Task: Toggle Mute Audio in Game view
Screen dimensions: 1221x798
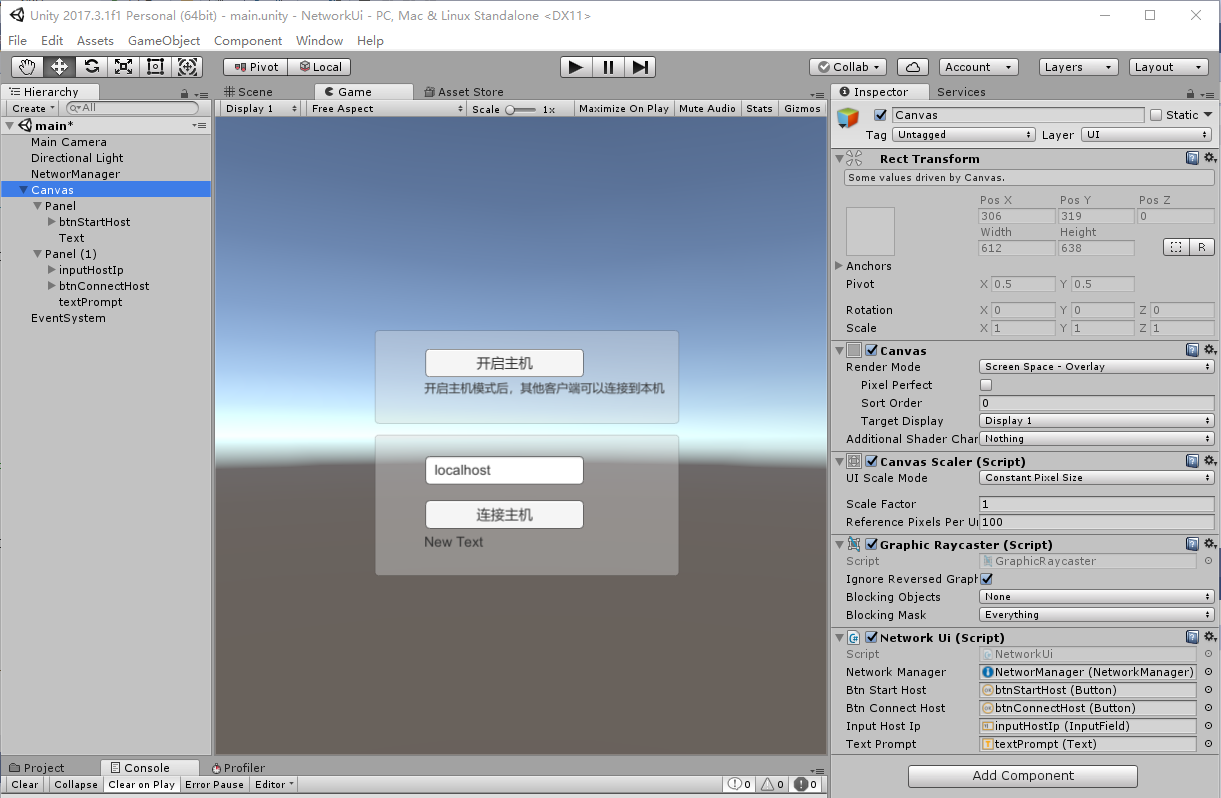Action: [x=707, y=108]
